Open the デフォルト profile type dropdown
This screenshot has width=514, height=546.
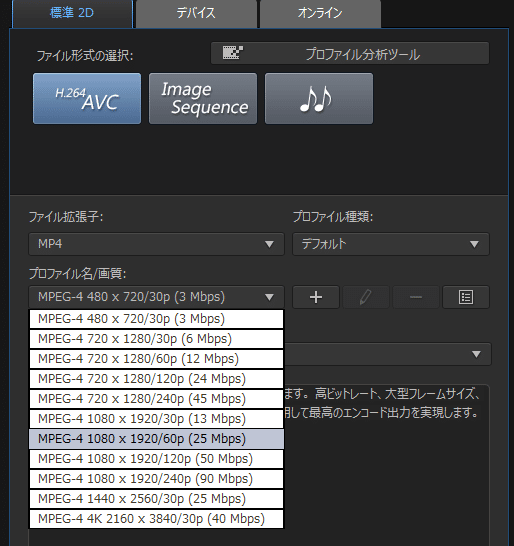391,244
